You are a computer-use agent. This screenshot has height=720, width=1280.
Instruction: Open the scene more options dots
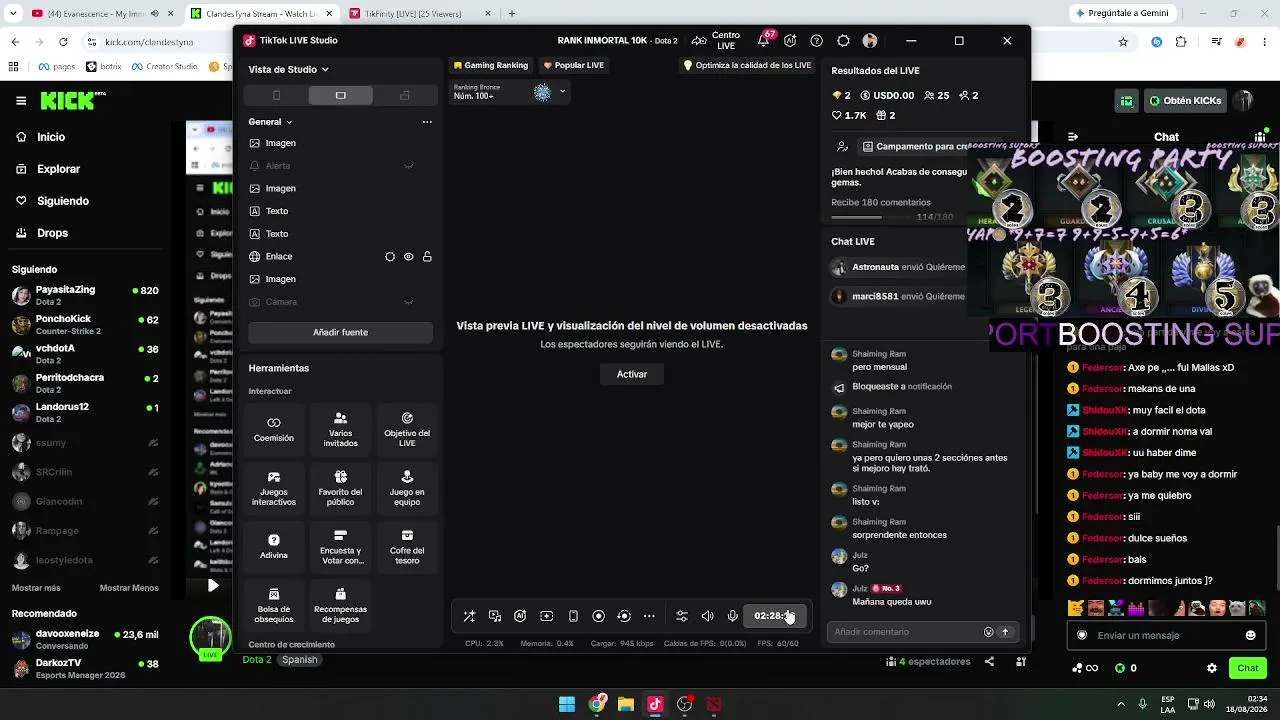[x=427, y=122]
